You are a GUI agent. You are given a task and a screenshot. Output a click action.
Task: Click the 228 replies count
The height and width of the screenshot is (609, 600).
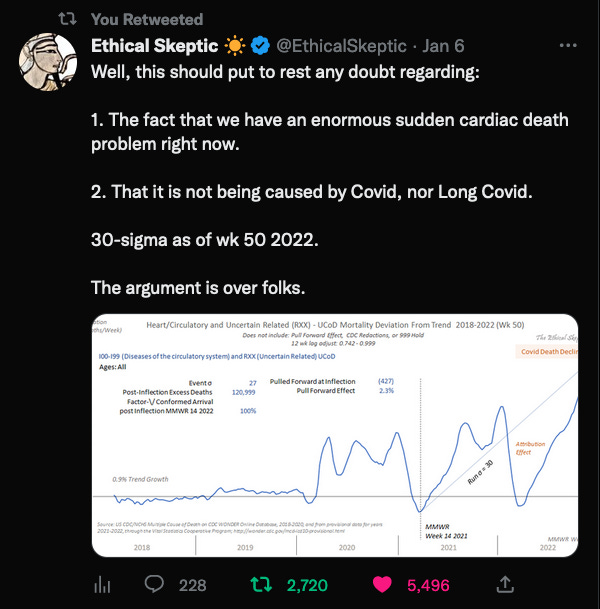(192, 583)
